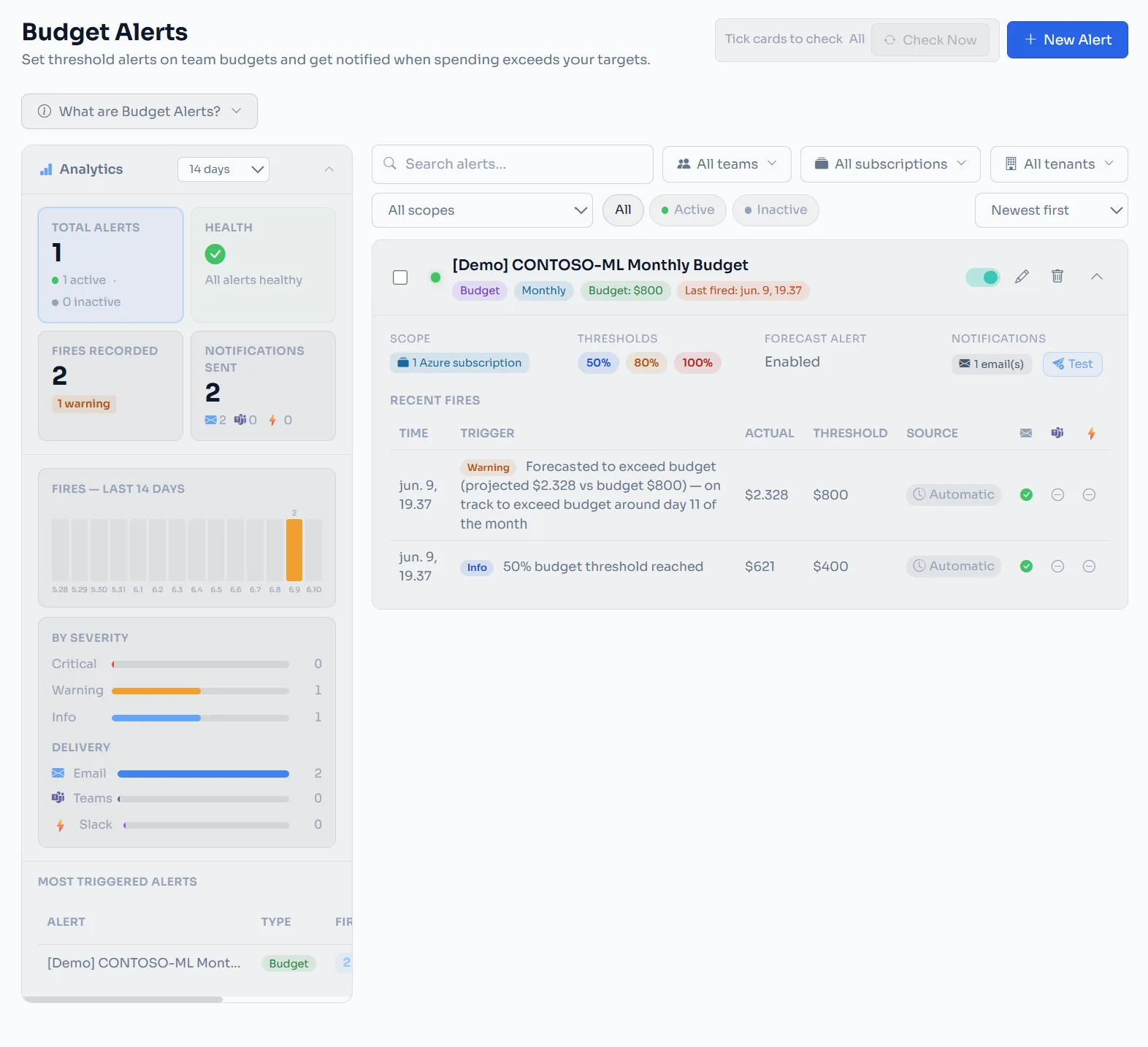
Task: Click Slack dash status in 50% threshold row
Action: pos(1089,567)
